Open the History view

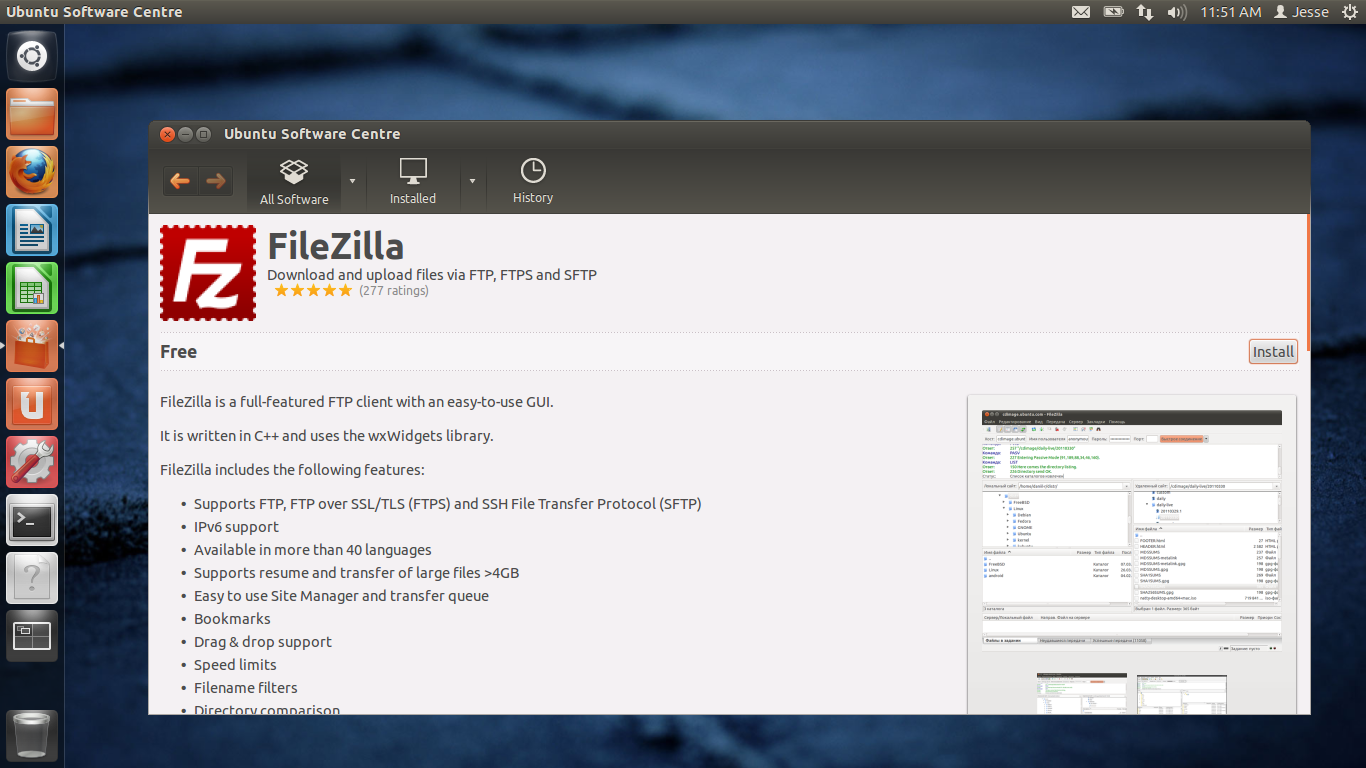(533, 182)
